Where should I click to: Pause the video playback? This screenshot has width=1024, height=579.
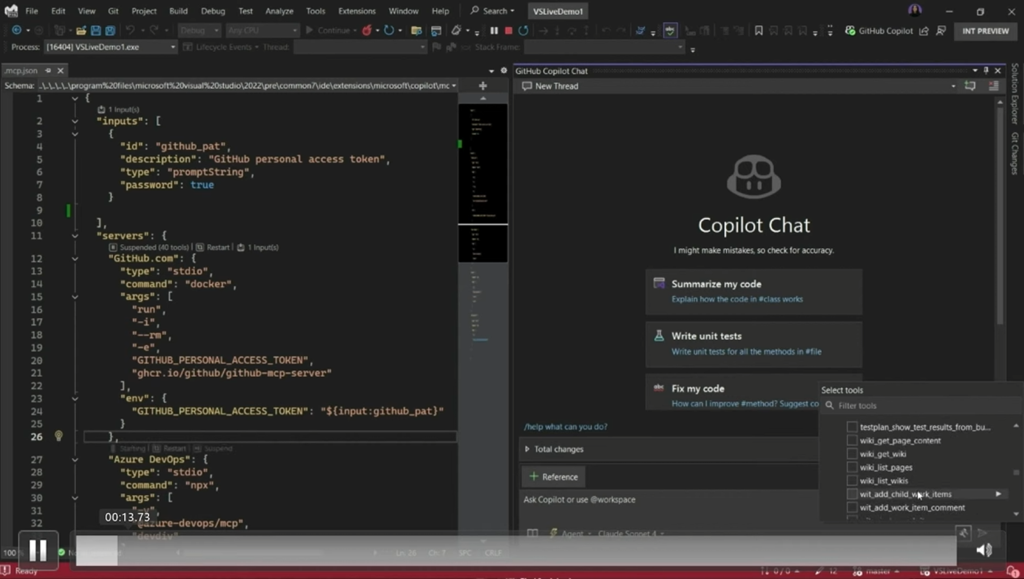[37, 549]
